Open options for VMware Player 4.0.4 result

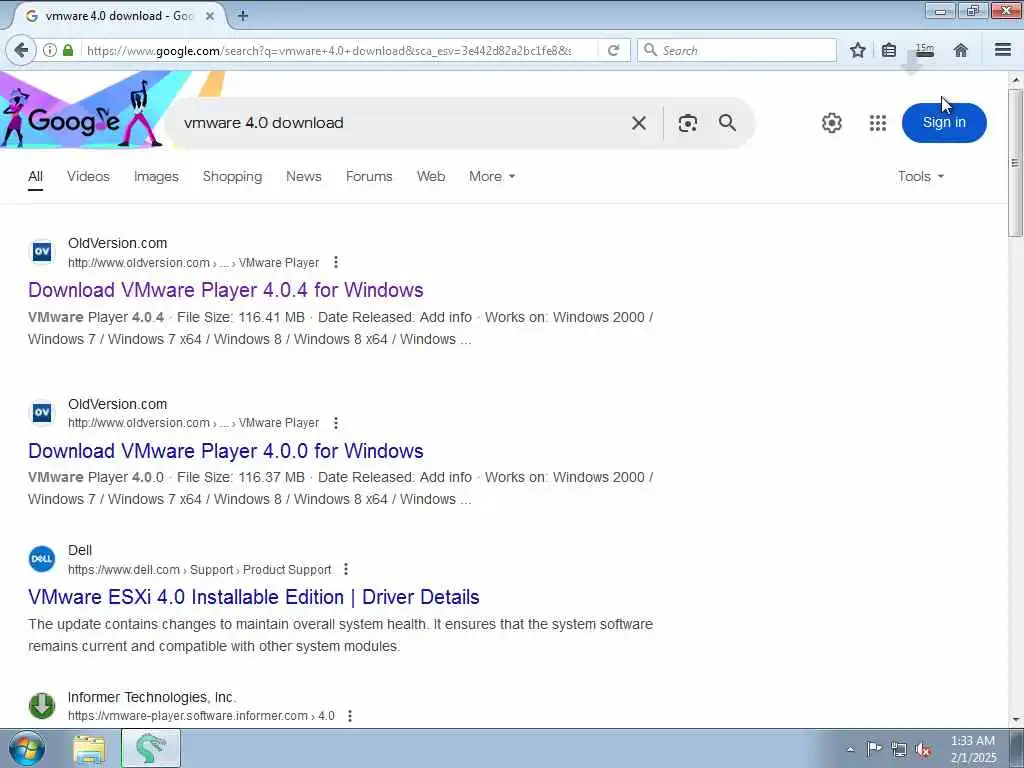pos(336,263)
